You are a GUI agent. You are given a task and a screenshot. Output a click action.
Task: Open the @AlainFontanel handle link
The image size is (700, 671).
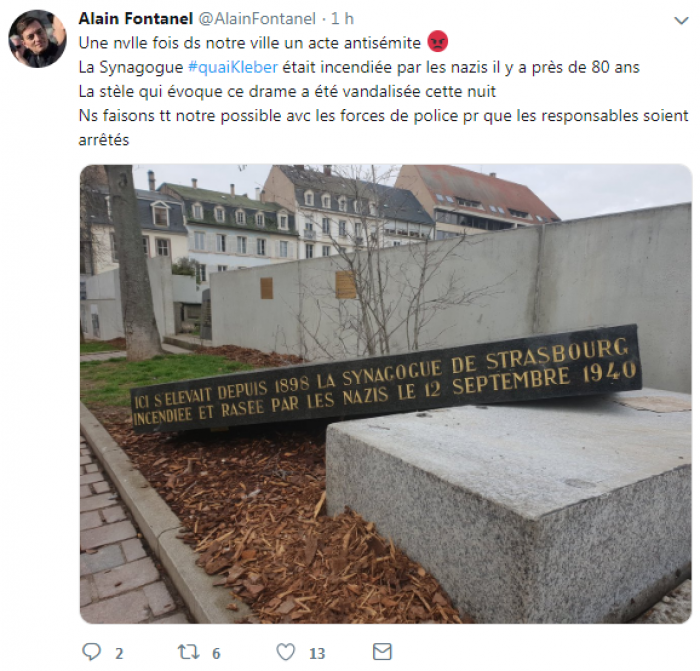coord(257,19)
